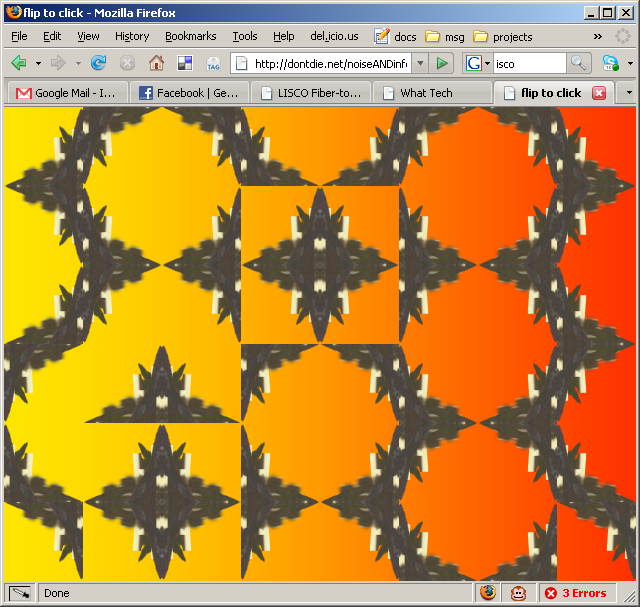Open the msg bookmarks folder
The image size is (640, 607).
point(445,37)
